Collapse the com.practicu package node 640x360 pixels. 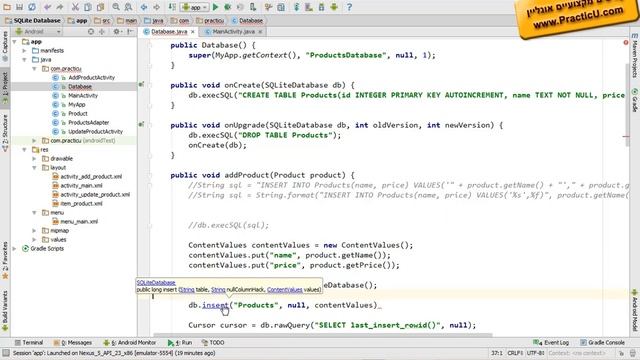(34, 69)
